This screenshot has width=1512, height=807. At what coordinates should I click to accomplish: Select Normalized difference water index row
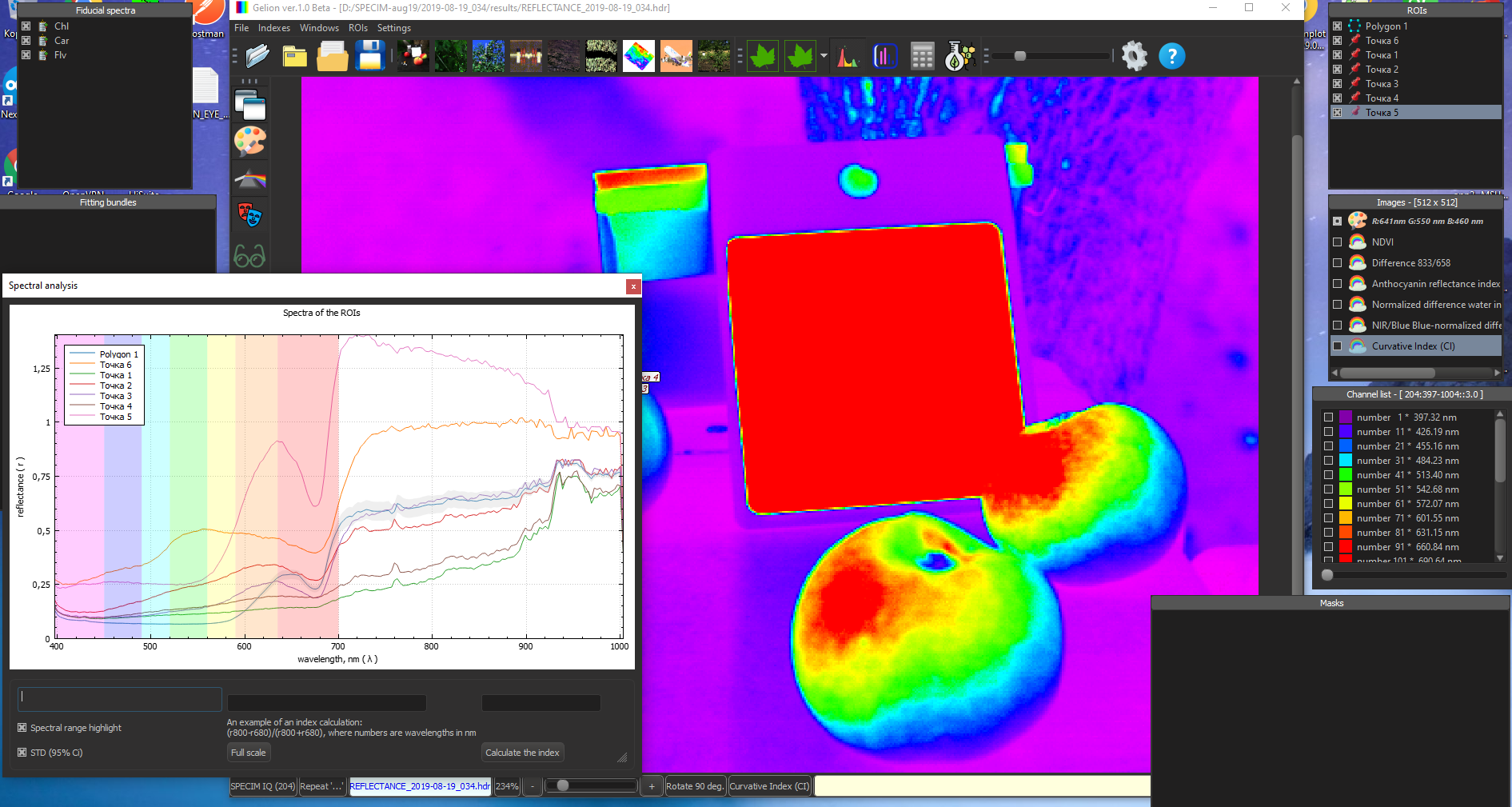click(1417, 305)
